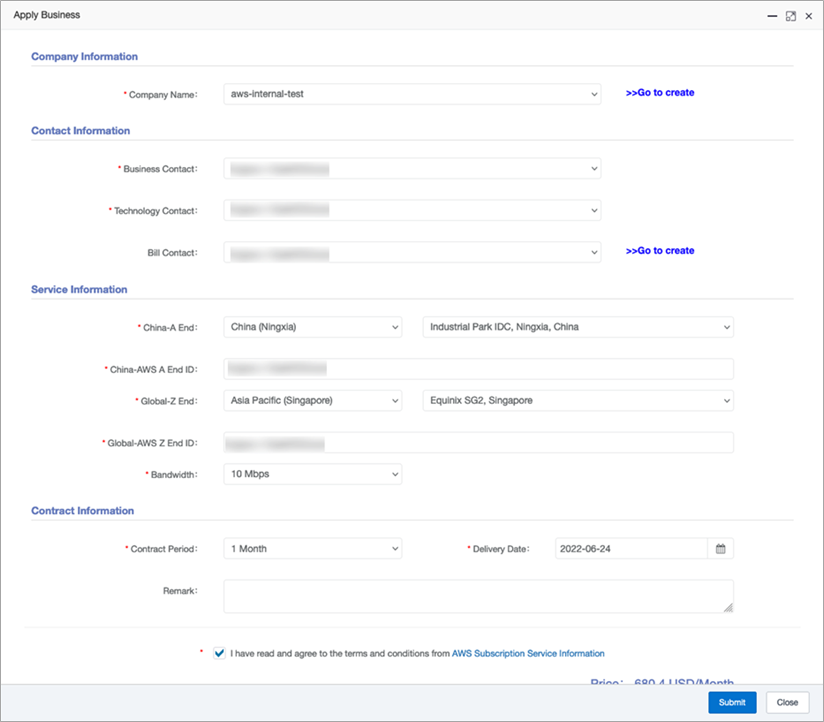Toggle the terms and conditions agreement checkbox
824x722 pixels.
(219, 653)
